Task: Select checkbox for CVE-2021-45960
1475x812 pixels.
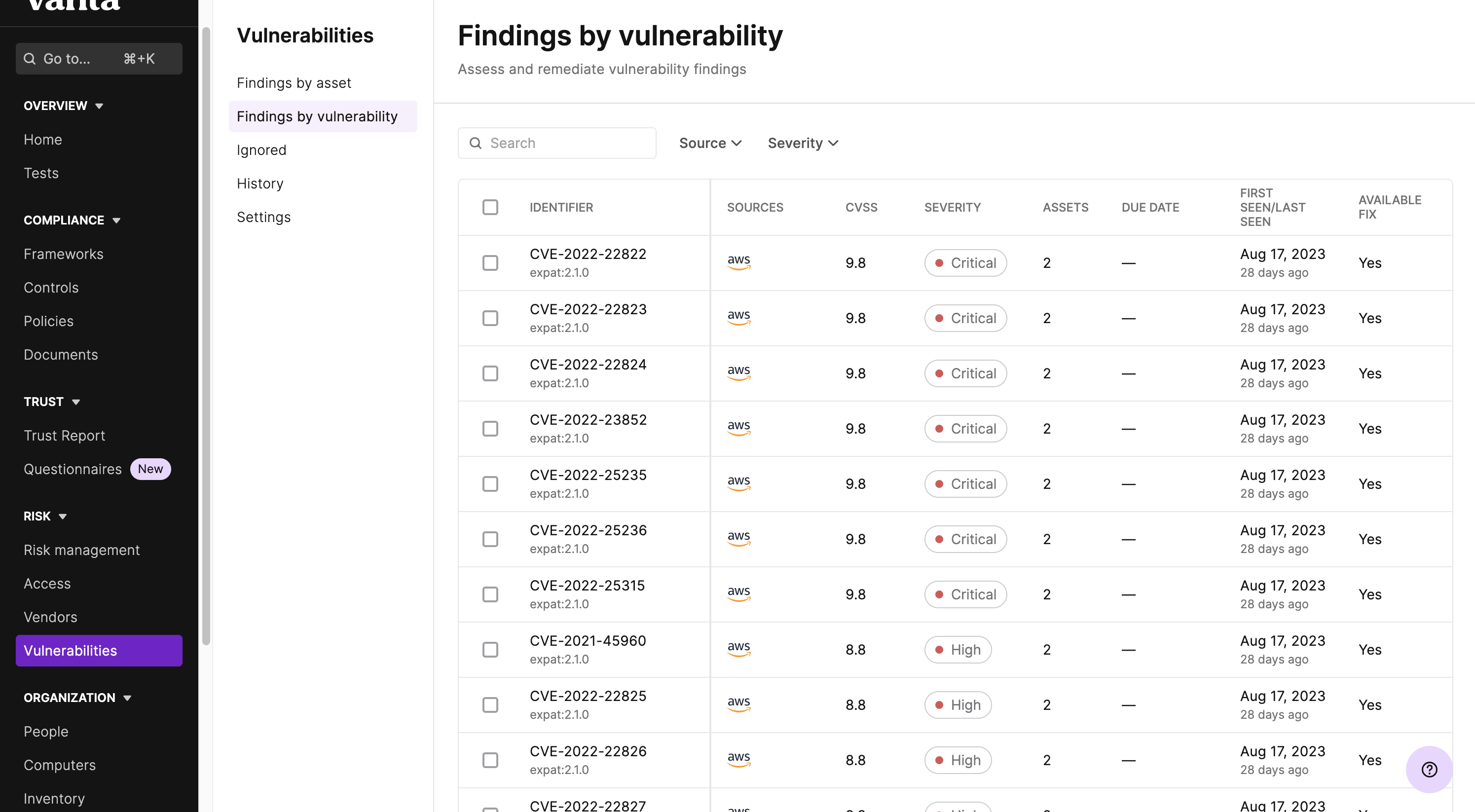Action: (490, 649)
